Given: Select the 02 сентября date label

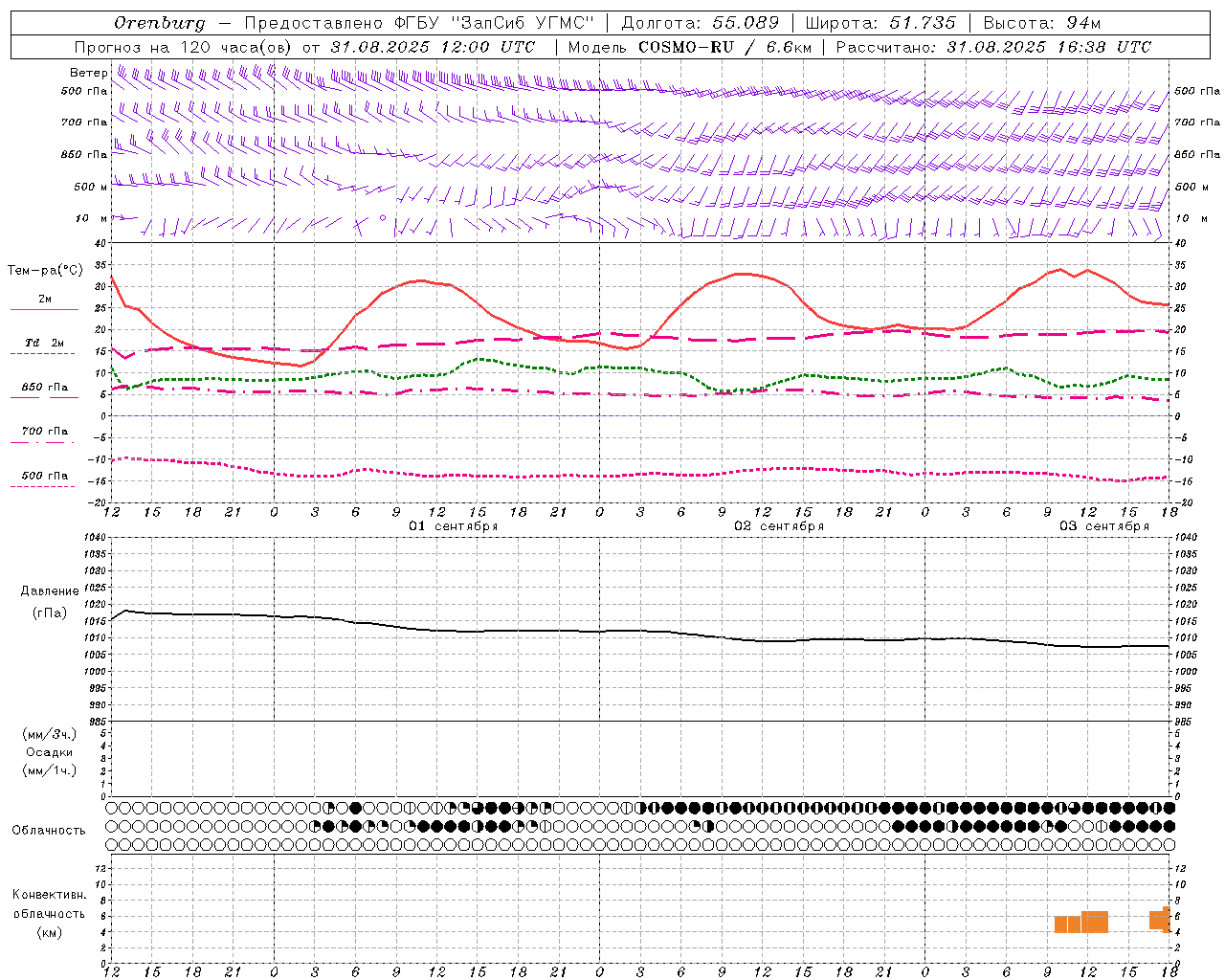Looking at the screenshot, I should tap(779, 525).
